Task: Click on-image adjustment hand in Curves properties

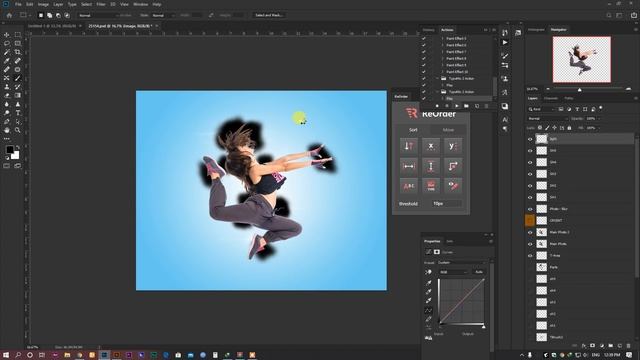Action: 428,272
